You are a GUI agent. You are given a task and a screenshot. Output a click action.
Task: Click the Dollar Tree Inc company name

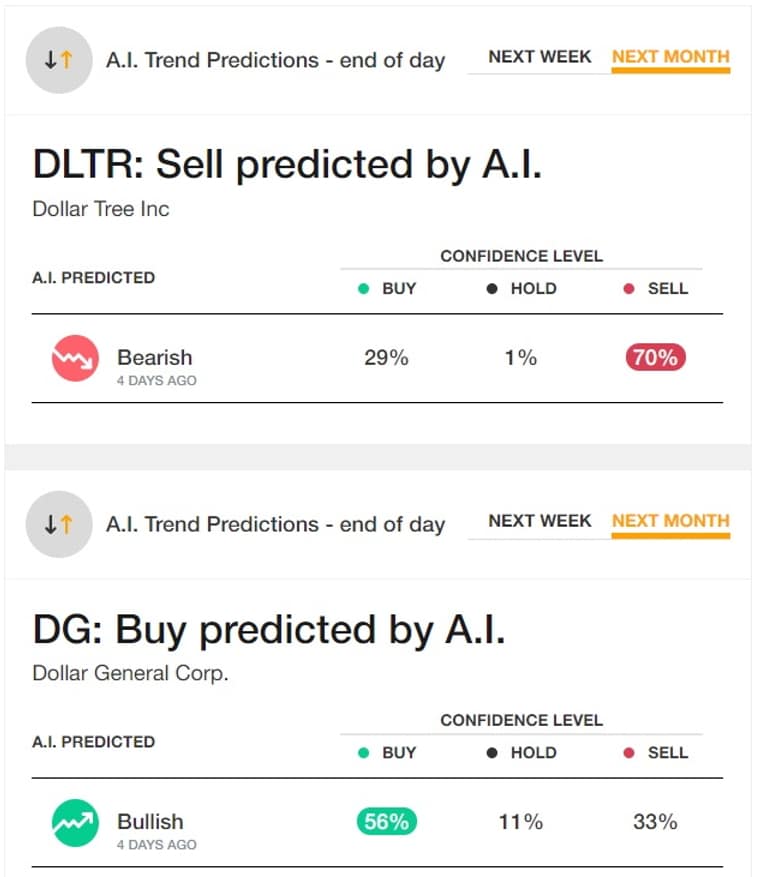101,209
